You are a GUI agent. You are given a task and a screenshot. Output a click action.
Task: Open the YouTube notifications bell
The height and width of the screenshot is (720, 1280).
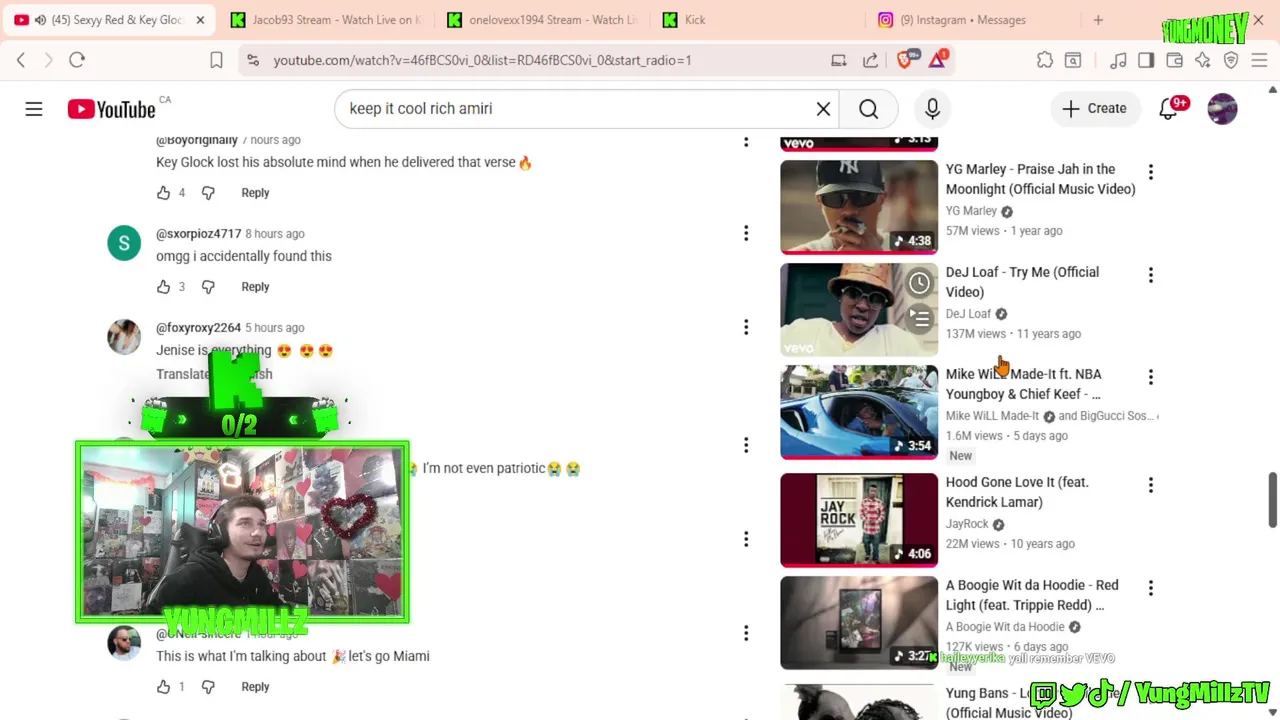[x=1168, y=109]
